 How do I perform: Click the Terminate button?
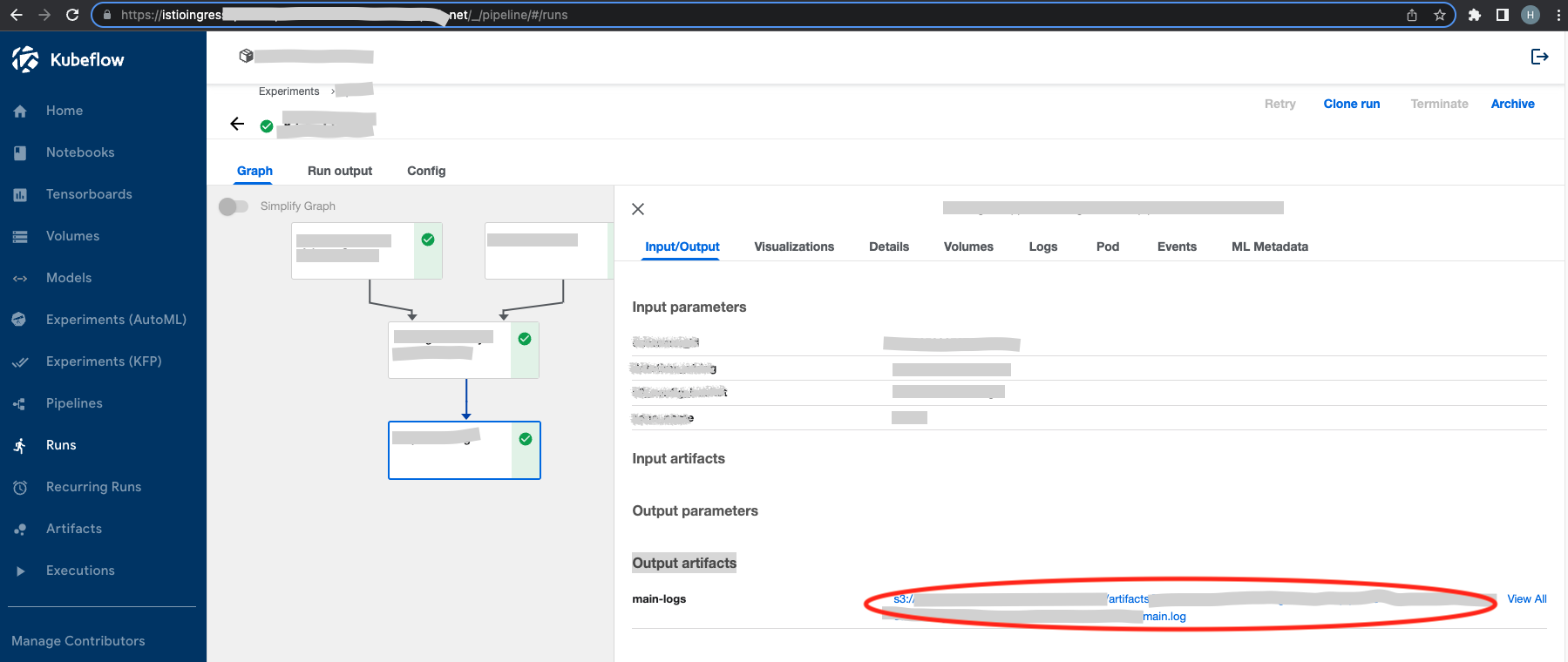[1439, 104]
